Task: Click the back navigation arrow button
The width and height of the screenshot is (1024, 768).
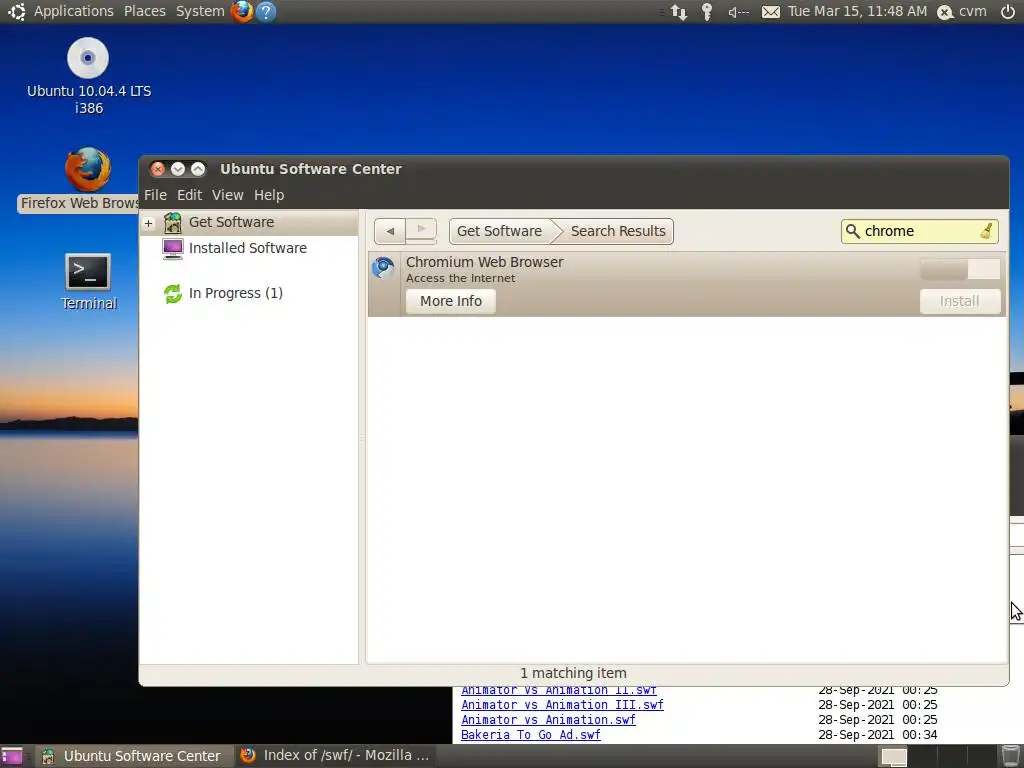Action: pos(390,231)
